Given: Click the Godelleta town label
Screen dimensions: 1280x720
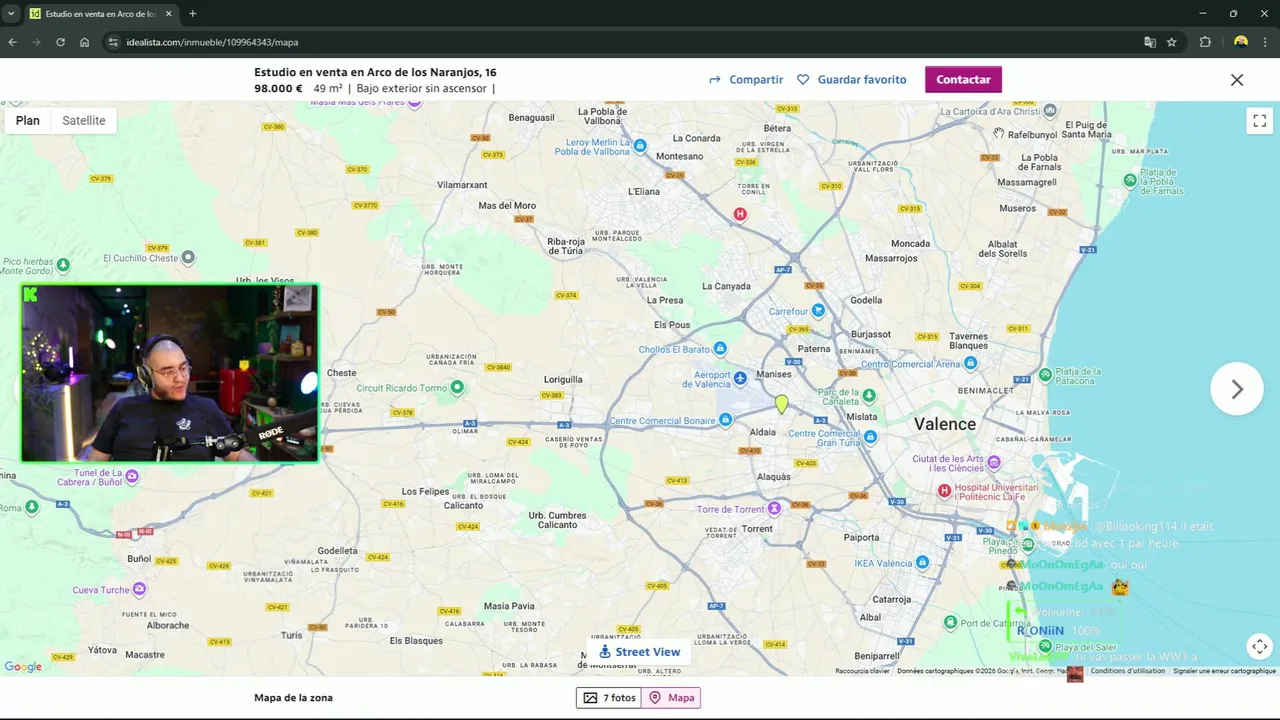Looking at the screenshot, I should coord(337,551).
